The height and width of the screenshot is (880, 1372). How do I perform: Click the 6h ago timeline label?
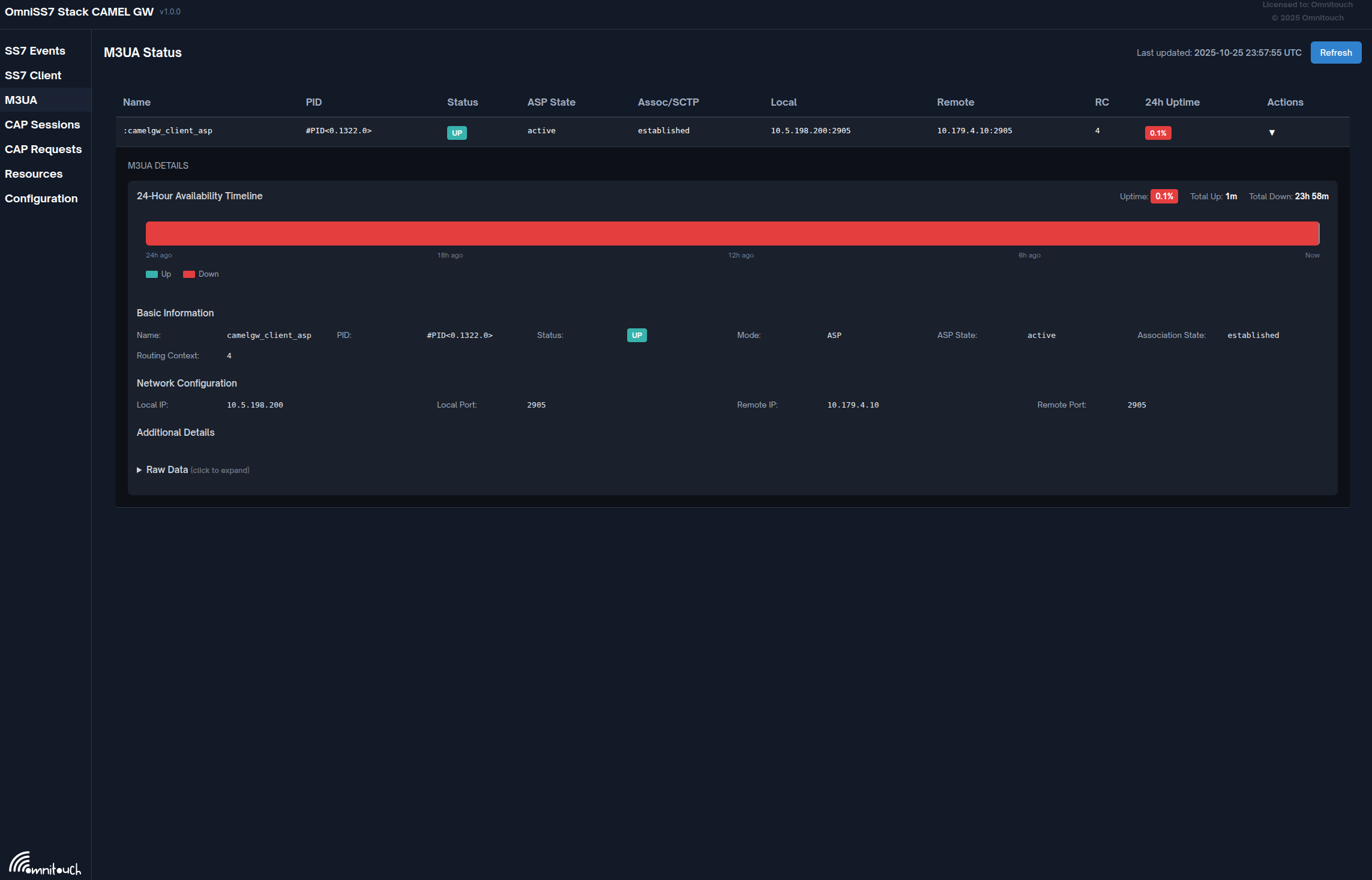tap(1029, 256)
